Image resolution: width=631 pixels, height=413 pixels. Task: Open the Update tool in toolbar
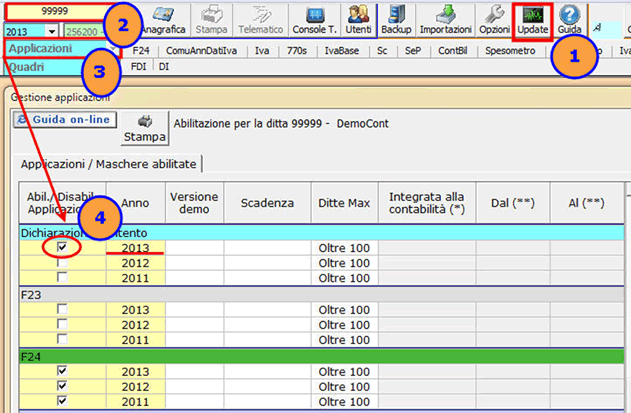pos(533,19)
